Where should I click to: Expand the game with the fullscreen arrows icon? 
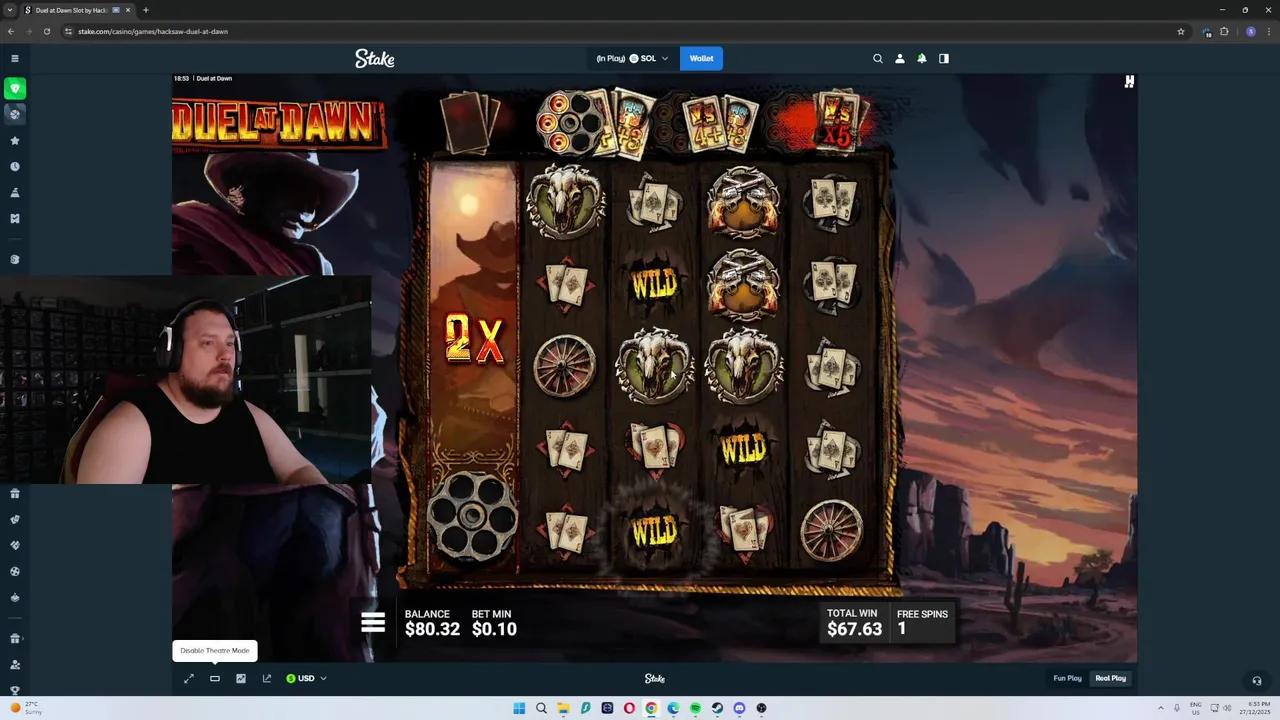click(189, 678)
